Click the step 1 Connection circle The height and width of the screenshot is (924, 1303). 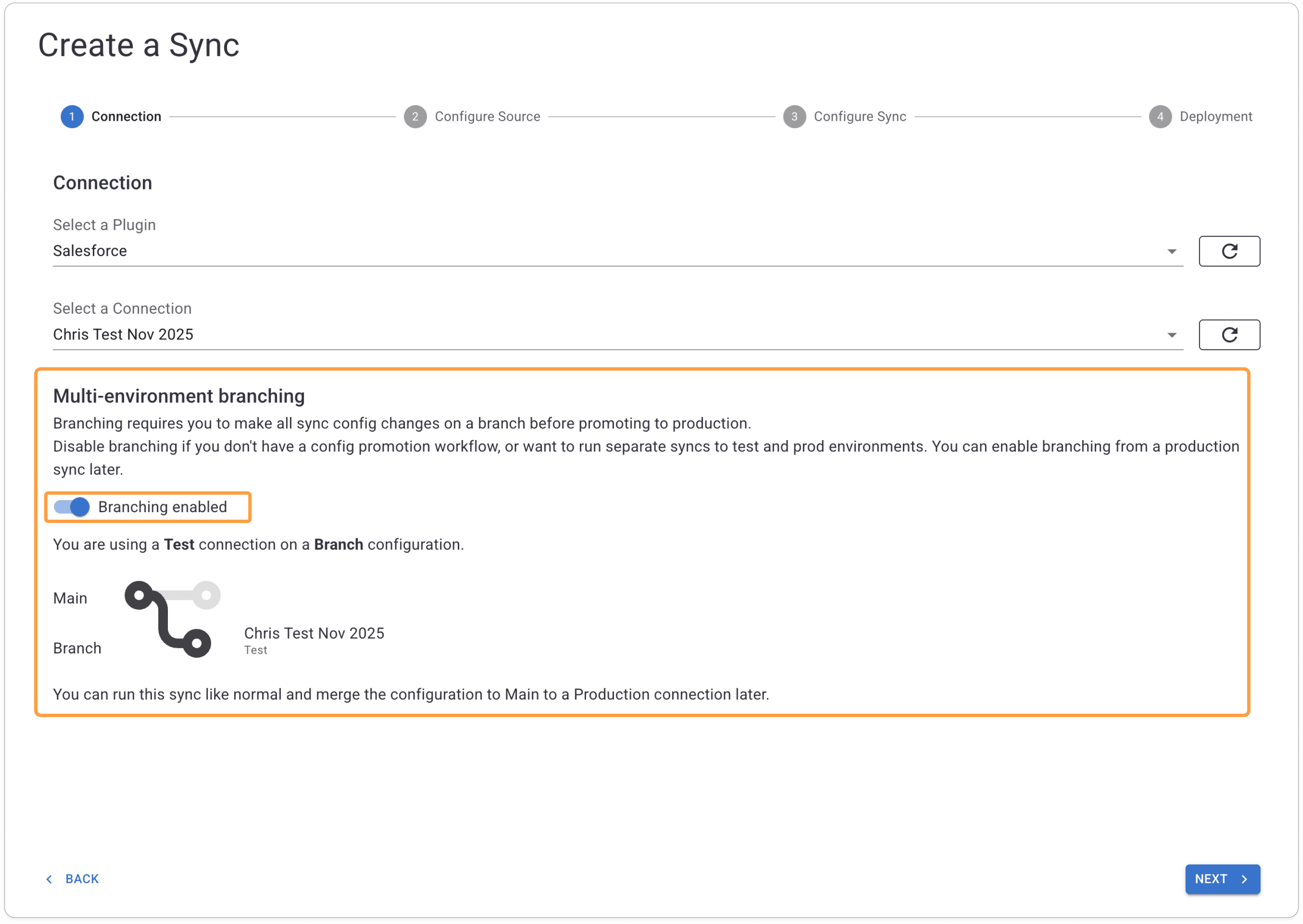click(x=72, y=117)
